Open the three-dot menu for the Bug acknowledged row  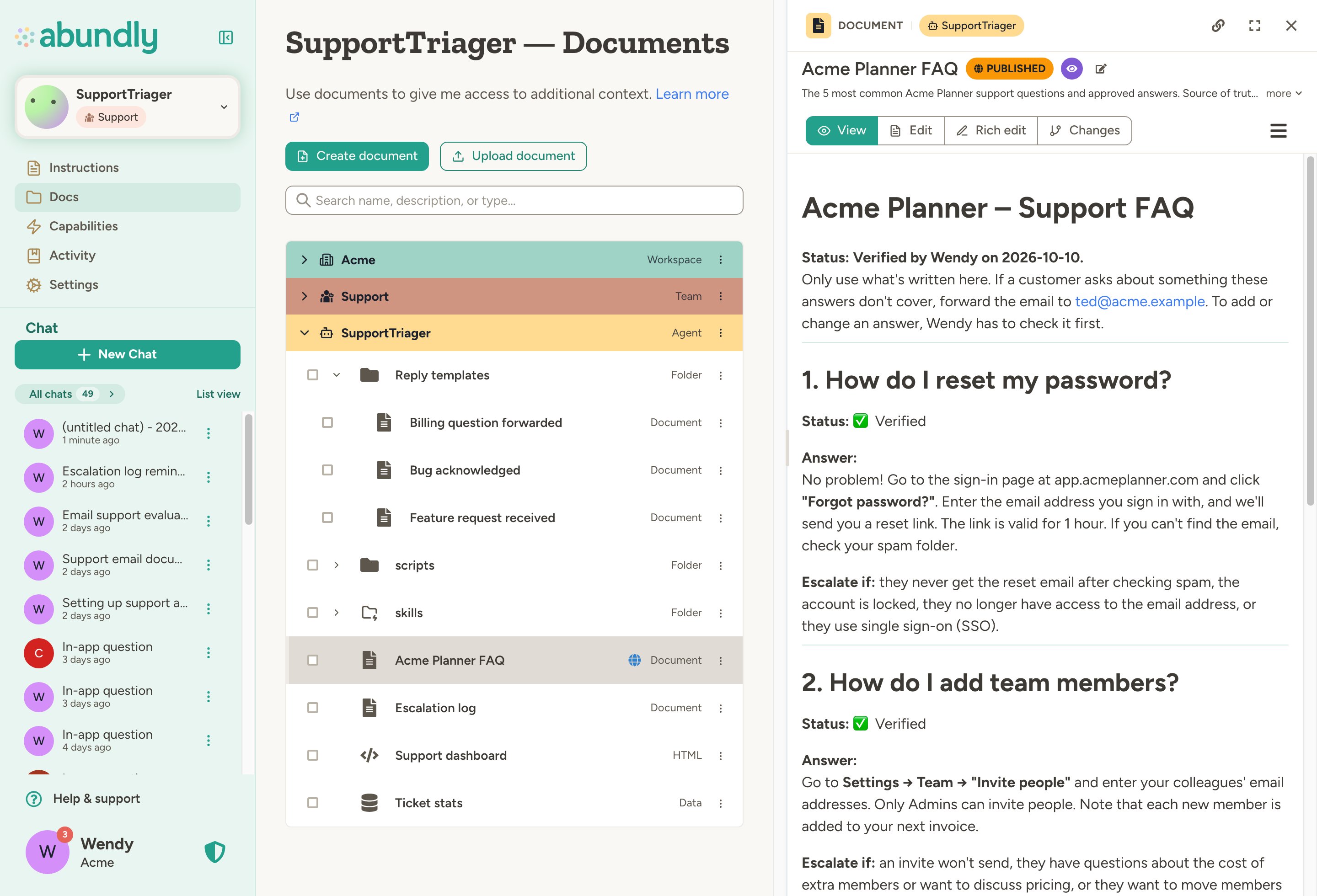(x=721, y=470)
